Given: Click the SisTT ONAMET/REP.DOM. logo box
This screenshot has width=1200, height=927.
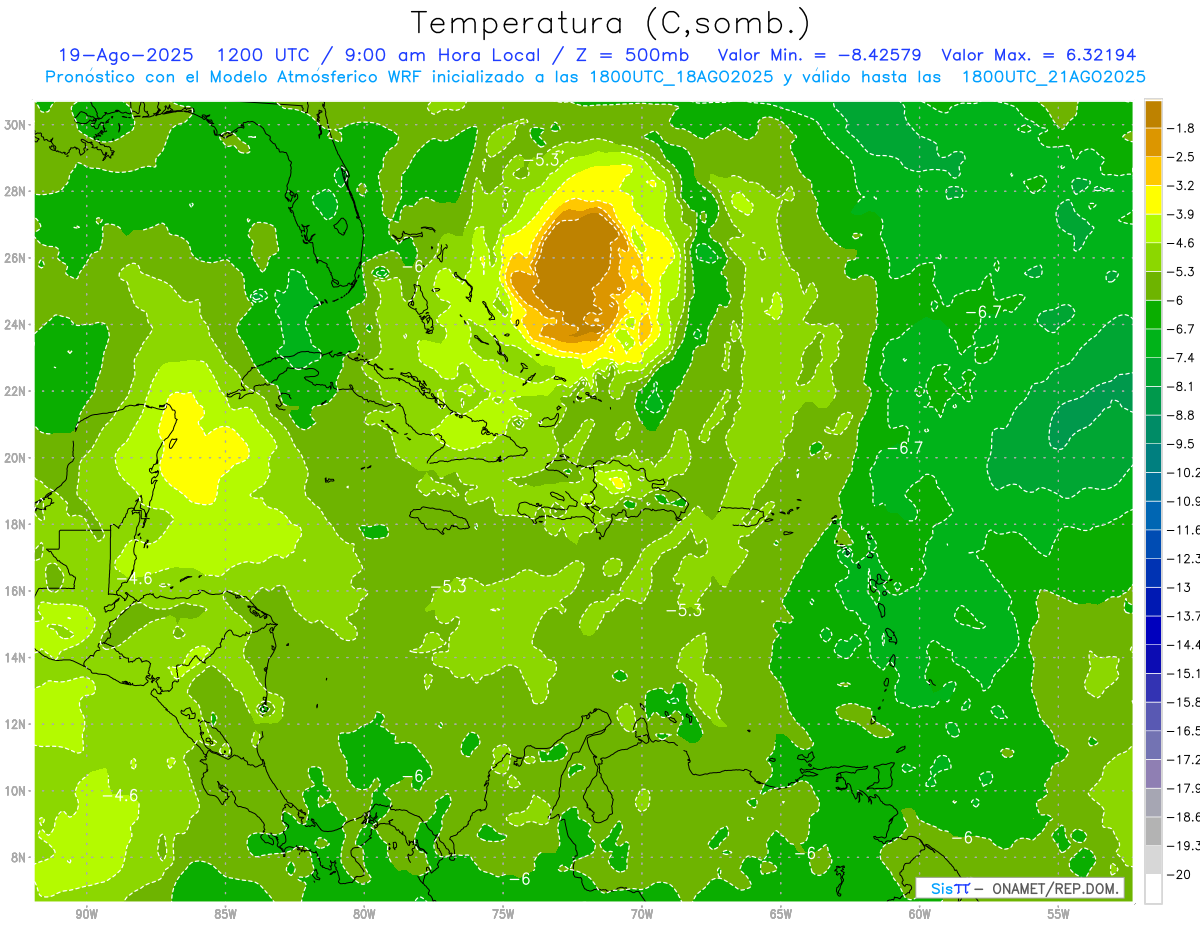Looking at the screenshot, I should (x=1020, y=888).
